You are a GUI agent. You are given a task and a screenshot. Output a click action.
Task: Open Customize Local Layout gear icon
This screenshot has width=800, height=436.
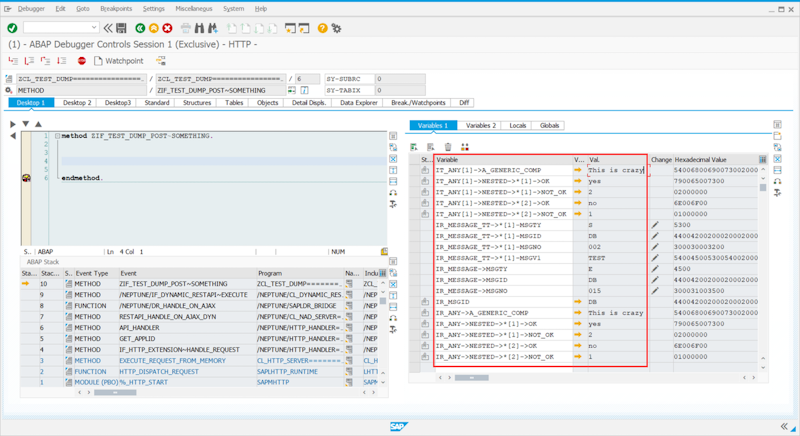336,28
